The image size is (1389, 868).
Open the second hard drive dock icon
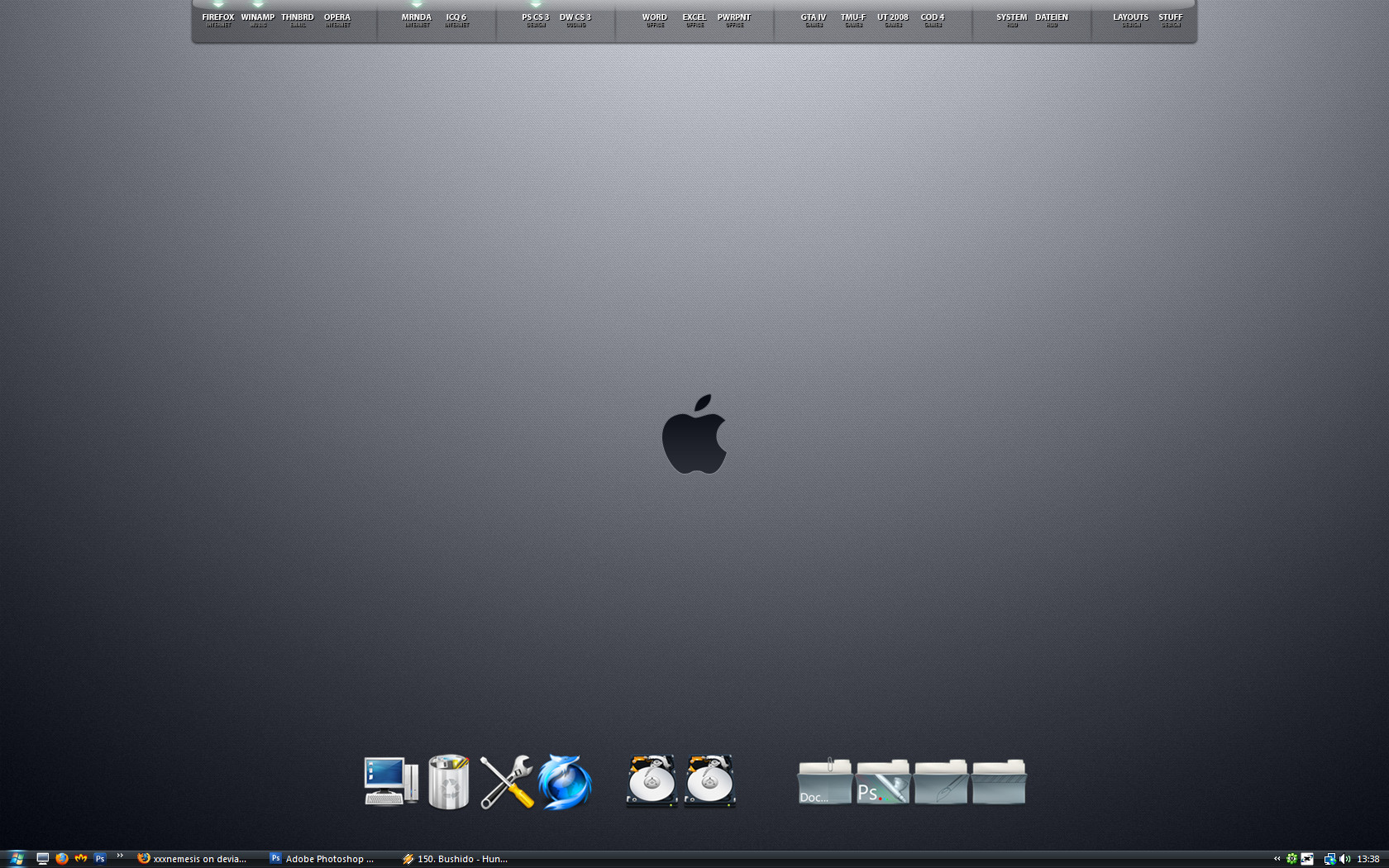click(x=709, y=780)
